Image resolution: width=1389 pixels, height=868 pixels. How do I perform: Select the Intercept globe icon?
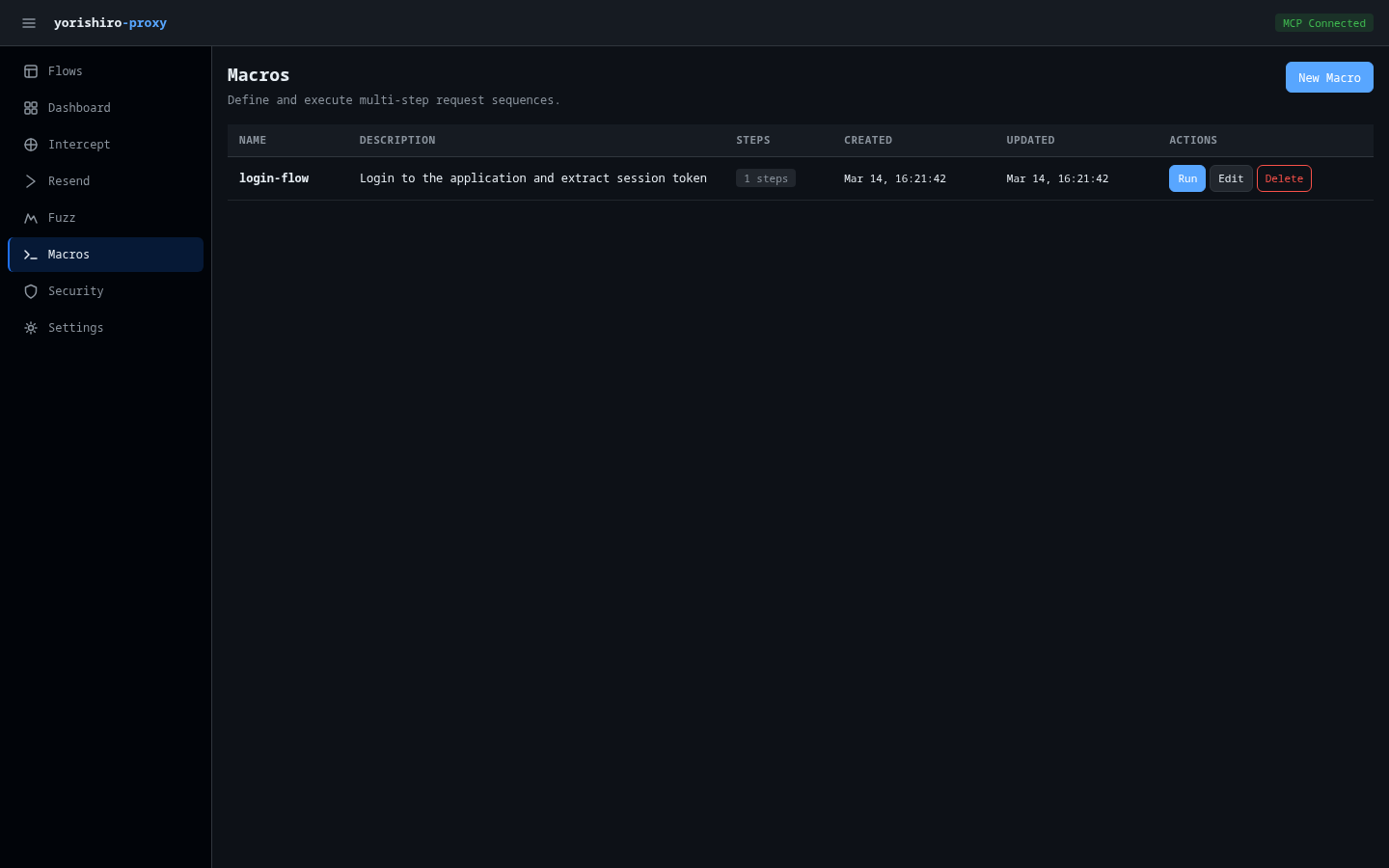click(31, 145)
